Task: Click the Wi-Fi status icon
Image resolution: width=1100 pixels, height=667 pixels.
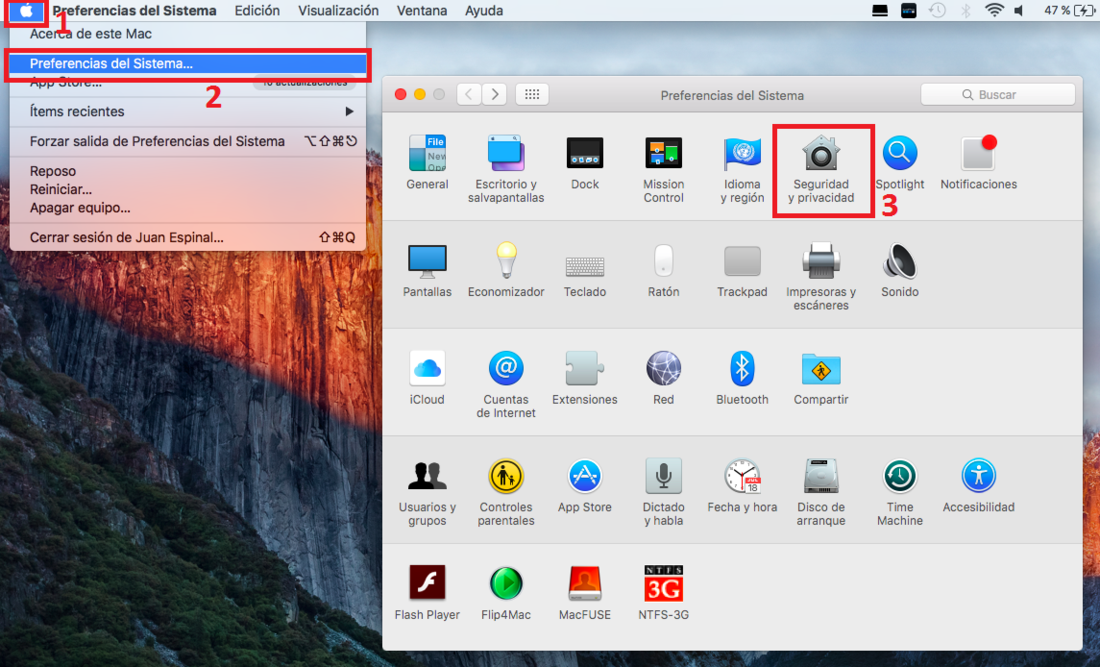Action: tap(993, 11)
